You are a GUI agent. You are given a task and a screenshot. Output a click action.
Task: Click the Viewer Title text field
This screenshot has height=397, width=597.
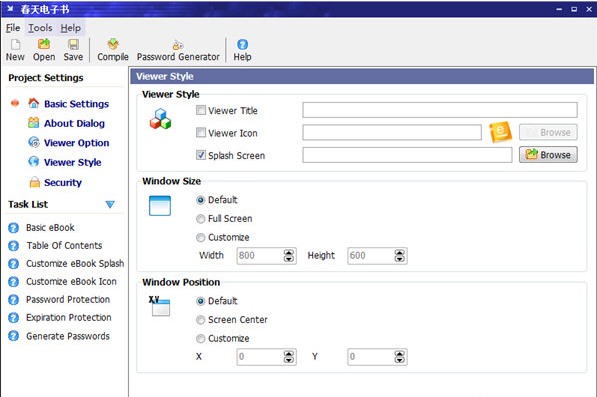440,110
